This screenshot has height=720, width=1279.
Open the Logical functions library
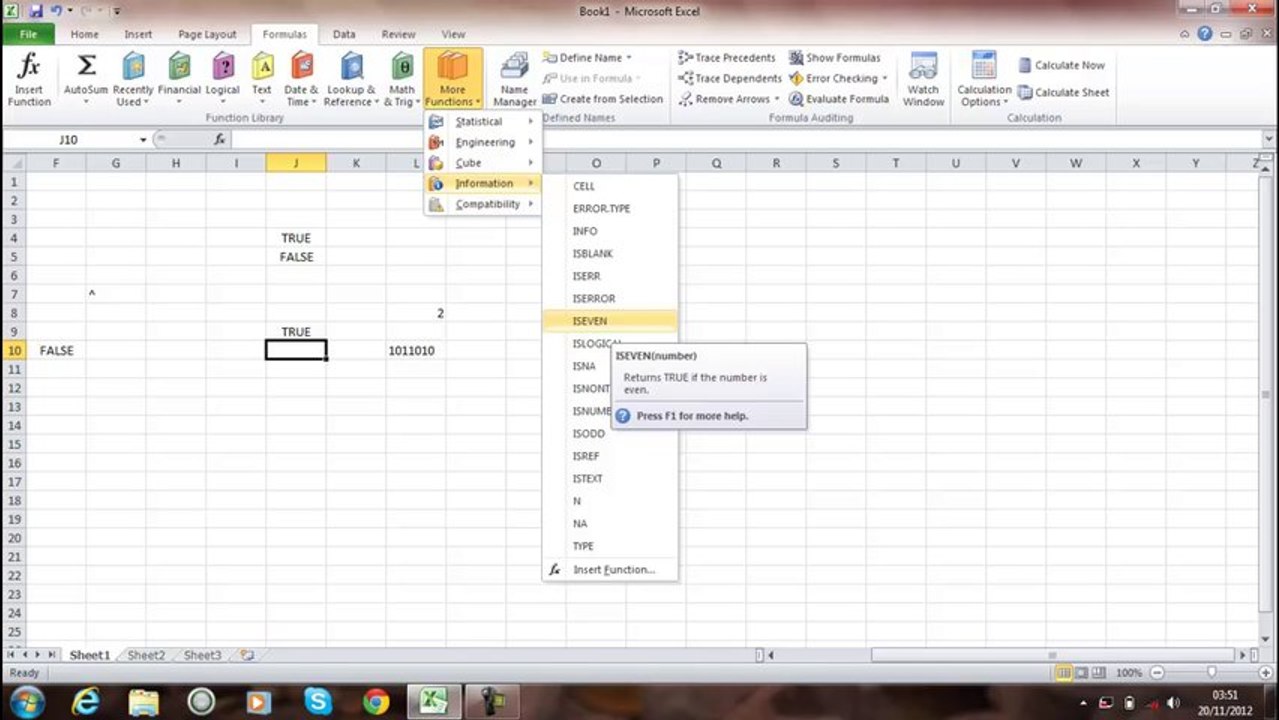(222, 80)
